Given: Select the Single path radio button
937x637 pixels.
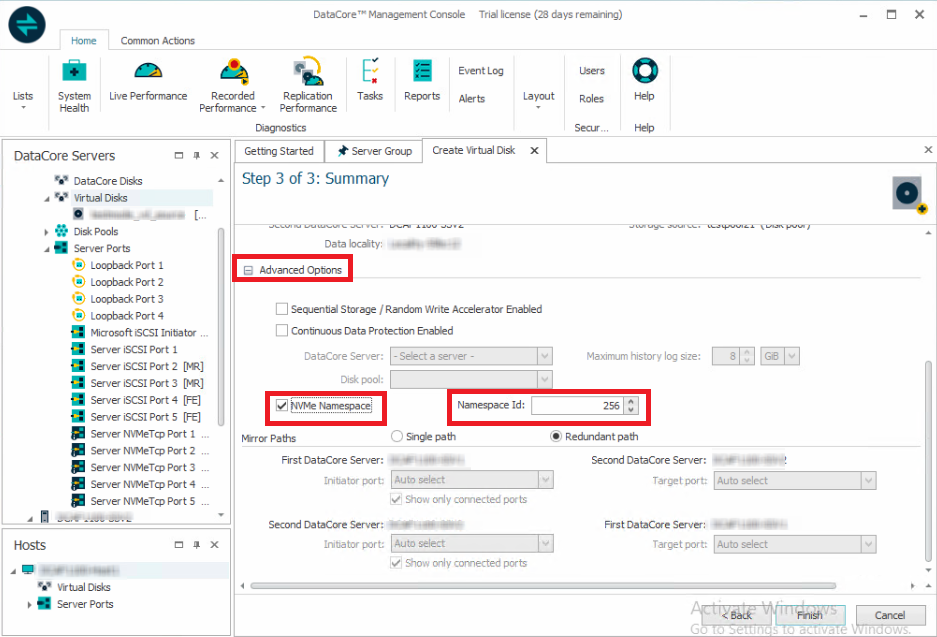Looking at the screenshot, I should click(x=397, y=436).
